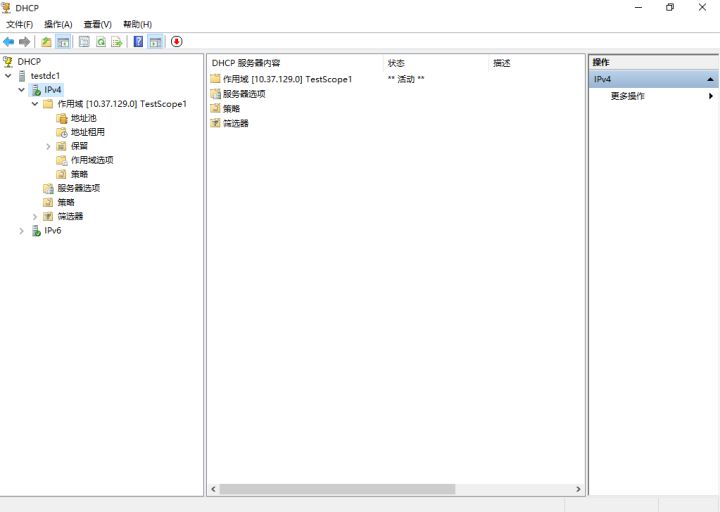Click the Up one level folder icon
Viewport: 720px width, 512px height.
[x=46, y=42]
